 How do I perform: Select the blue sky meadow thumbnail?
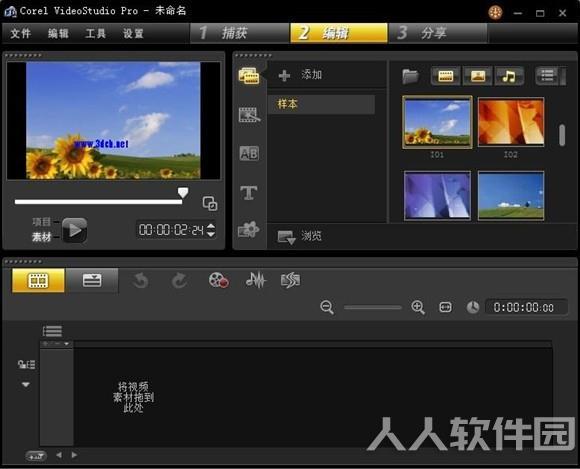(x=511, y=195)
